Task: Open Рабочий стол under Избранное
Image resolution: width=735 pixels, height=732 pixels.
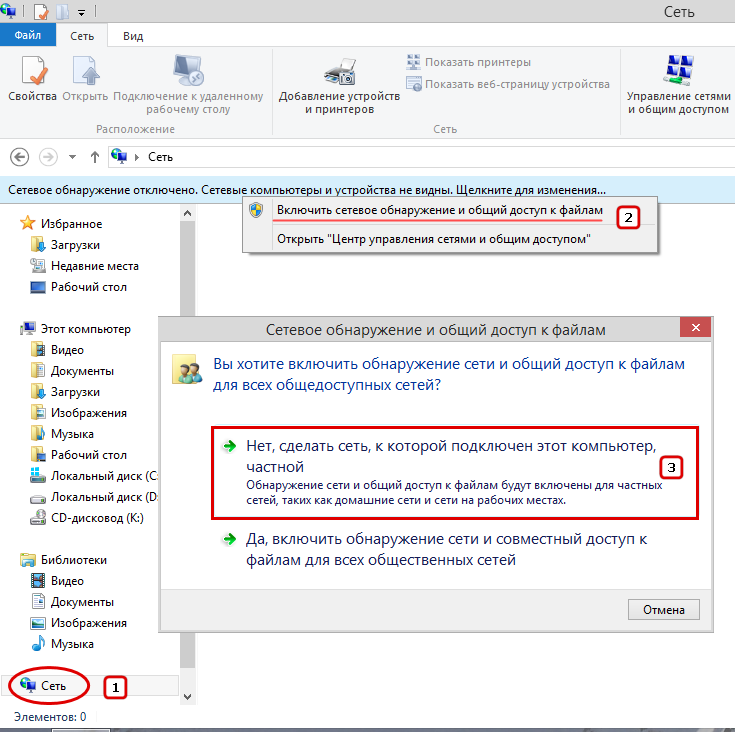Action: point(78,287)
